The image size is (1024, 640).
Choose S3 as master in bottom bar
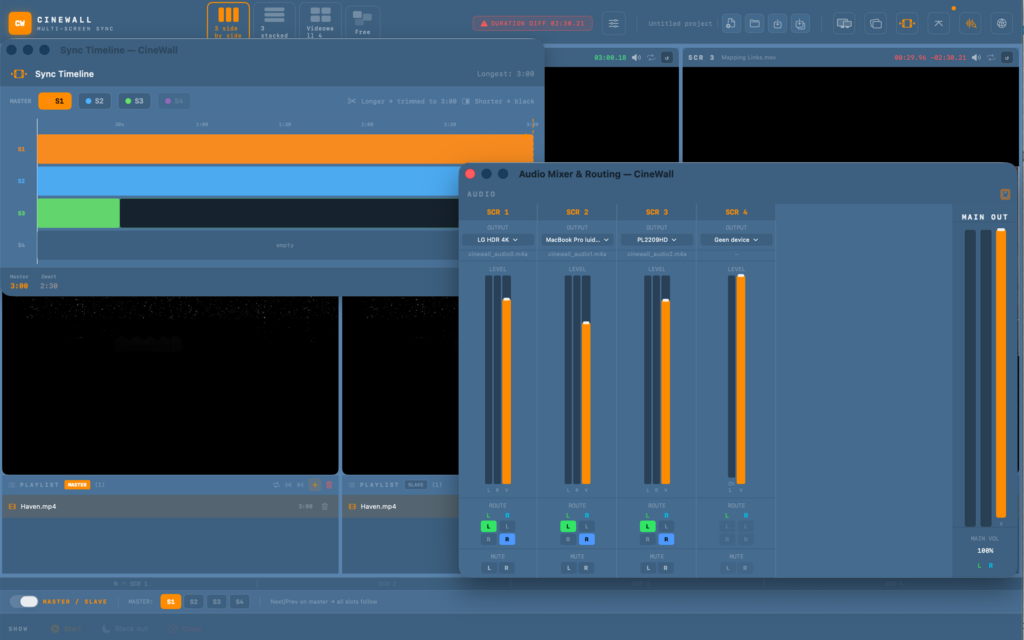216,601
